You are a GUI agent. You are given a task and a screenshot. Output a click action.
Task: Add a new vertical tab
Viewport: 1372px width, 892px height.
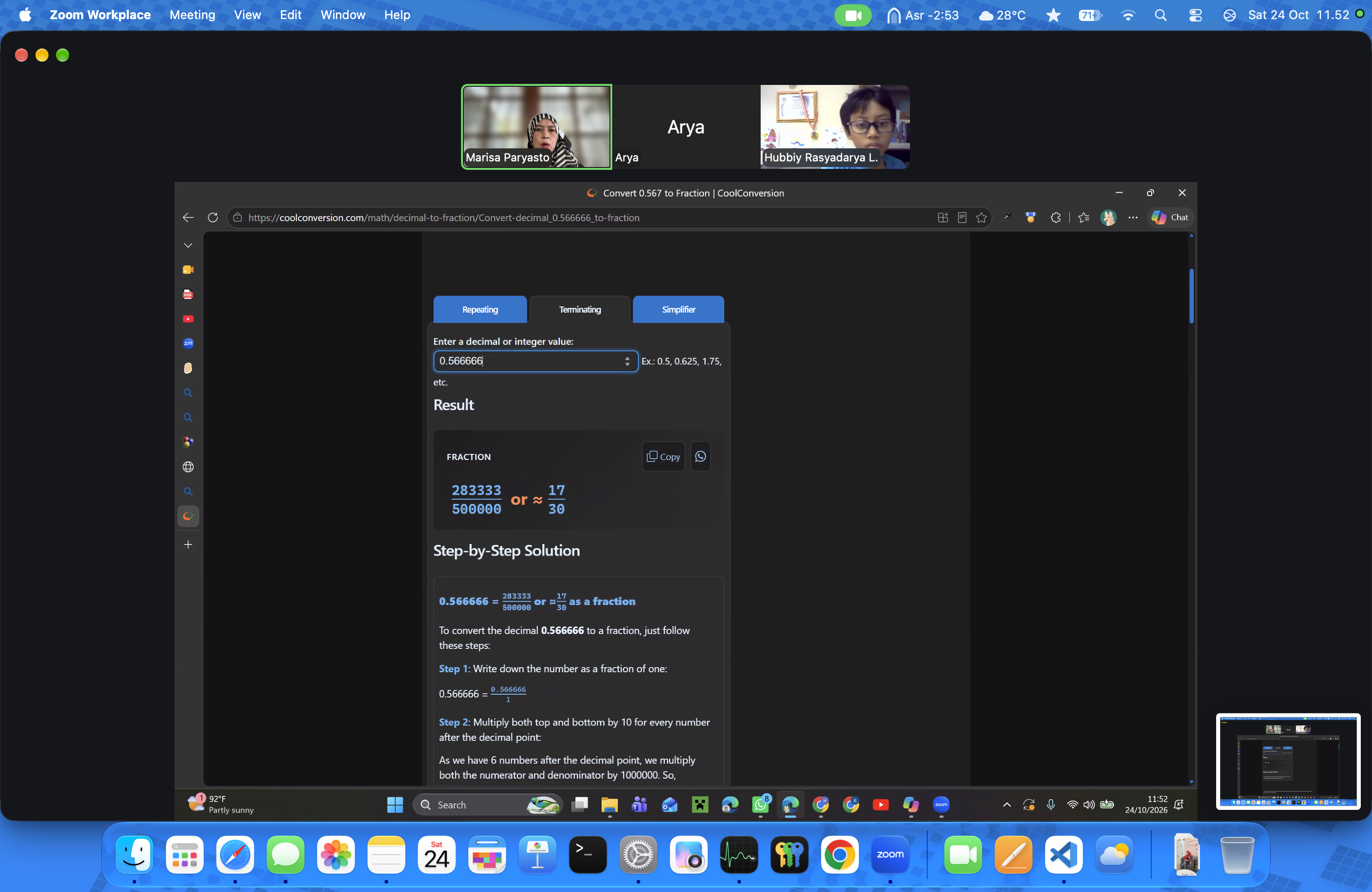(x=188, y=544)
